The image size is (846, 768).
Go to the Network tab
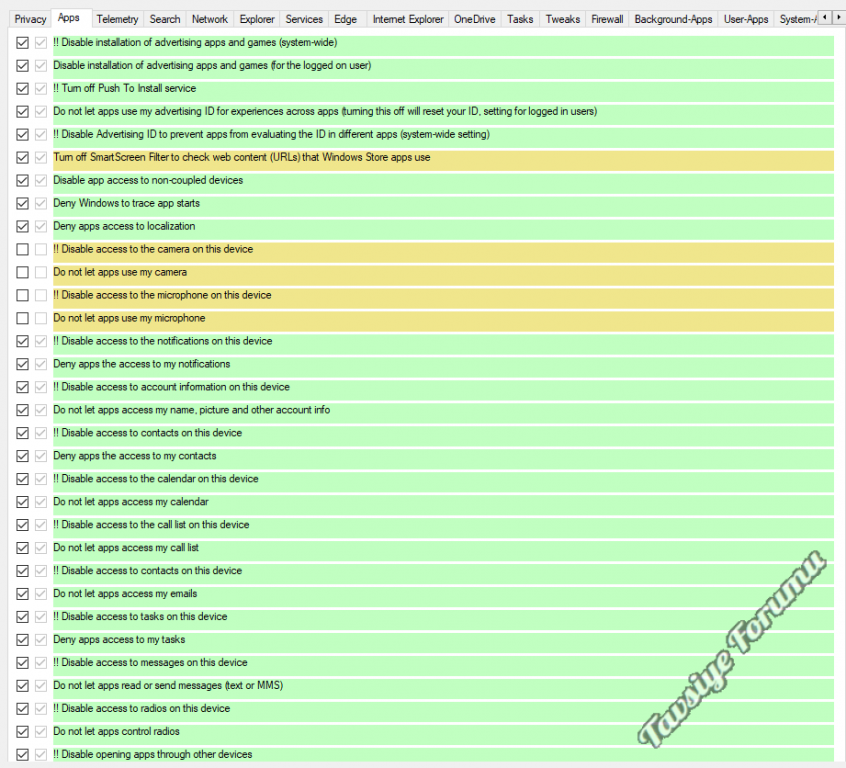[x=210, y=19]
